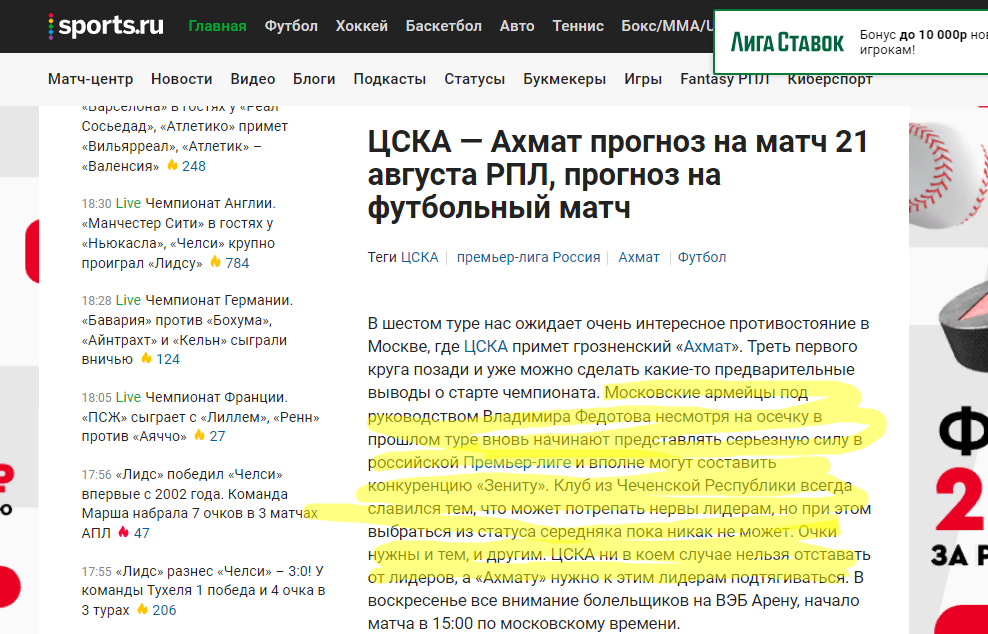This screenshot has height=634, width=988.
Task: Open the Видео tab
Action: [253, 79]
